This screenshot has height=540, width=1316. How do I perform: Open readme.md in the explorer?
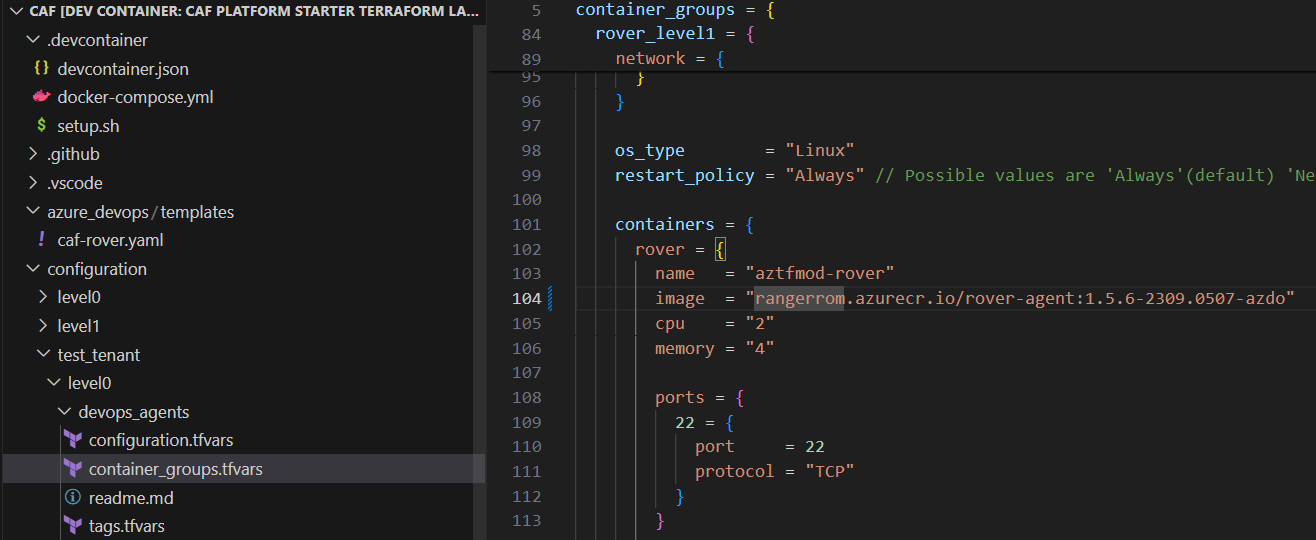click(130, 497)
